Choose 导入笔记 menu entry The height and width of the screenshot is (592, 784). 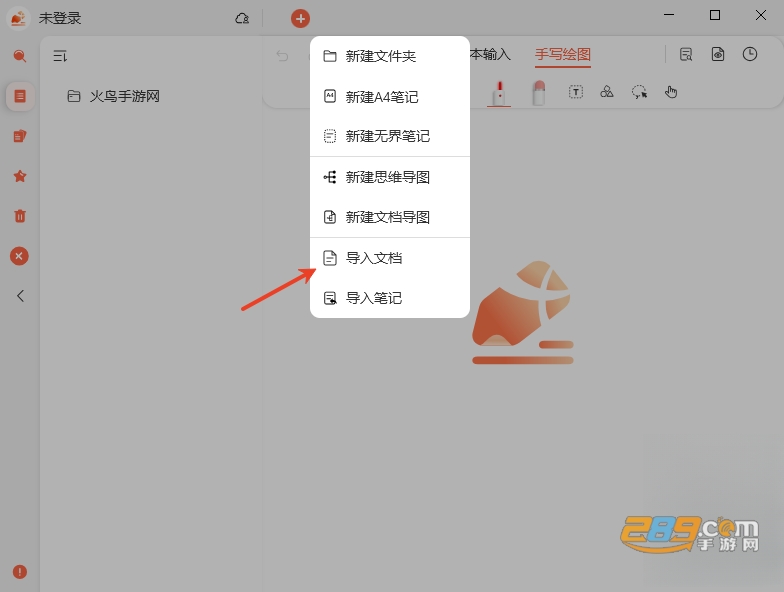click(390, 298)
